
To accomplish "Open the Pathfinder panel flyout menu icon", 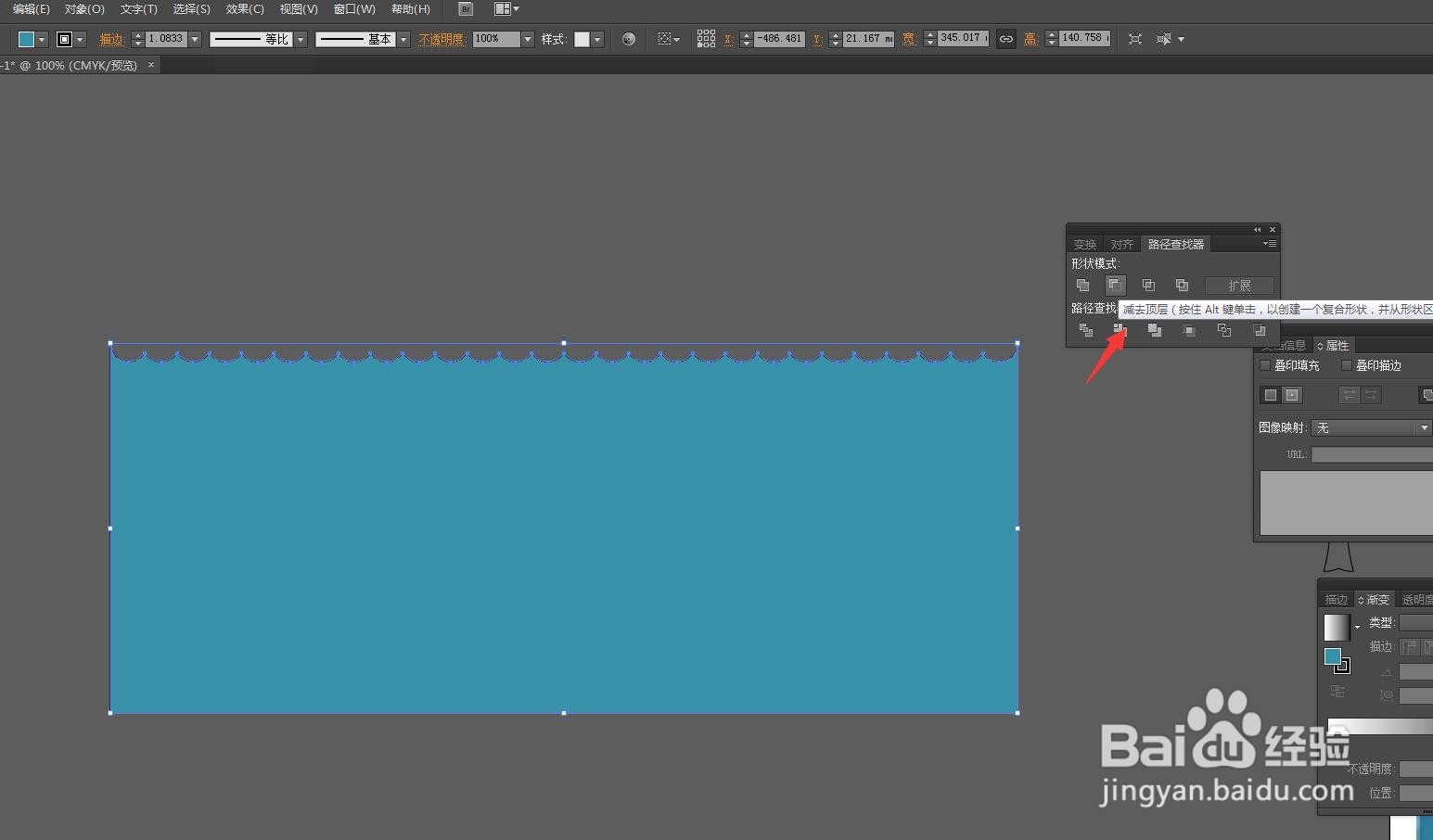I will click(x=1270, y=244).
